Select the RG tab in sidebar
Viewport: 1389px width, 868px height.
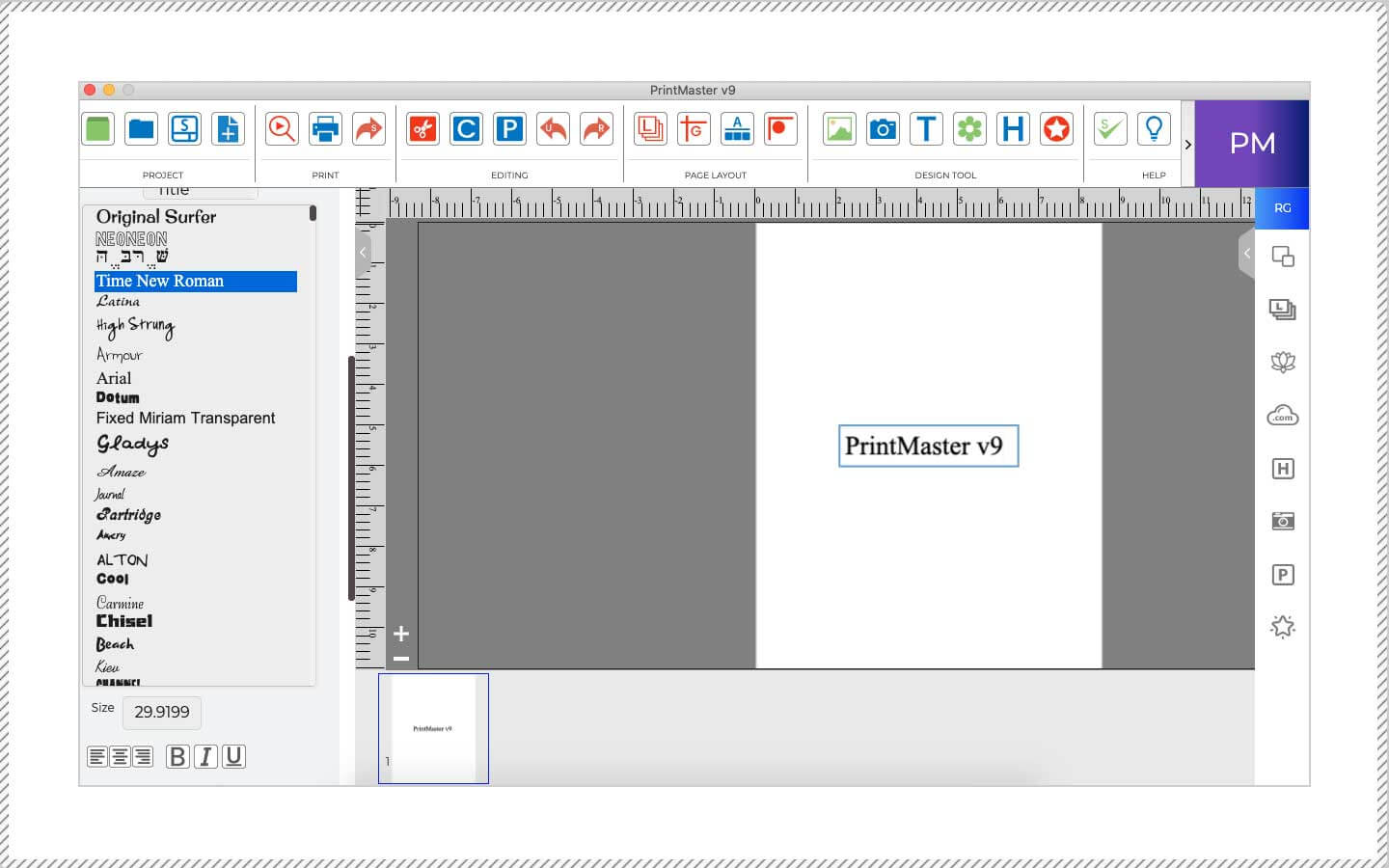click(1282, 208)
